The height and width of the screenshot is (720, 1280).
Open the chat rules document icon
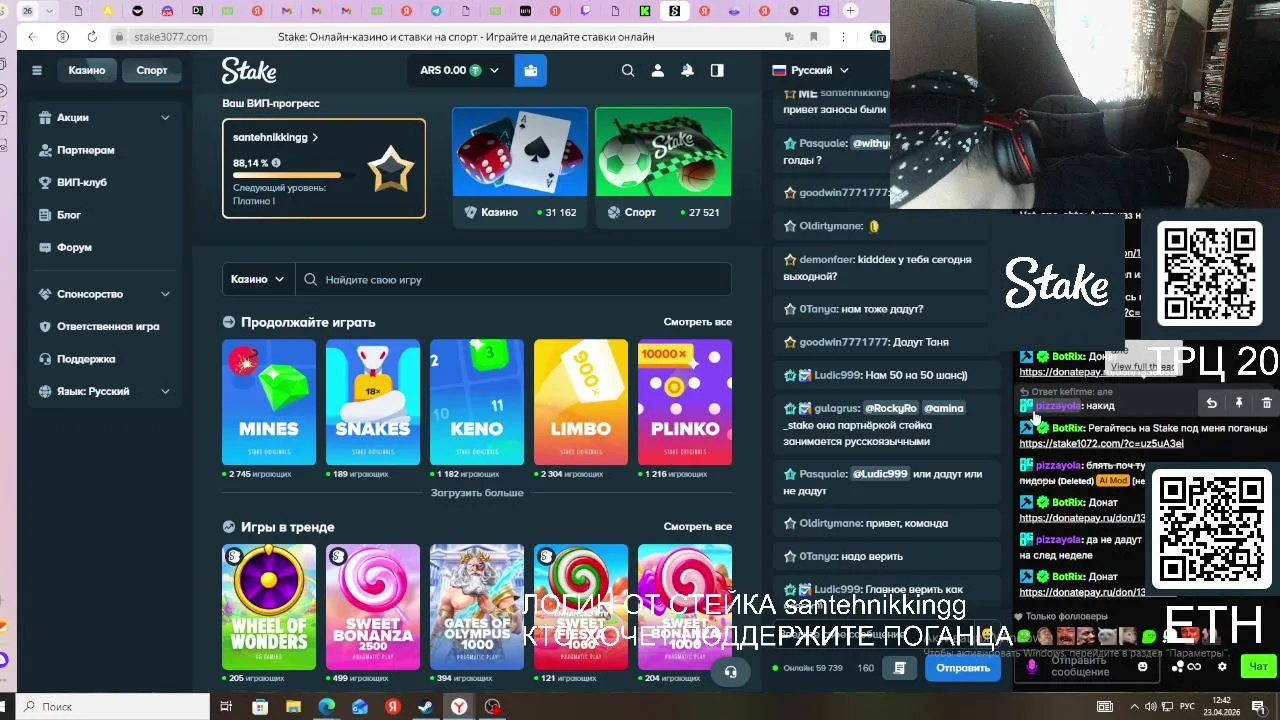pos(899,668)
